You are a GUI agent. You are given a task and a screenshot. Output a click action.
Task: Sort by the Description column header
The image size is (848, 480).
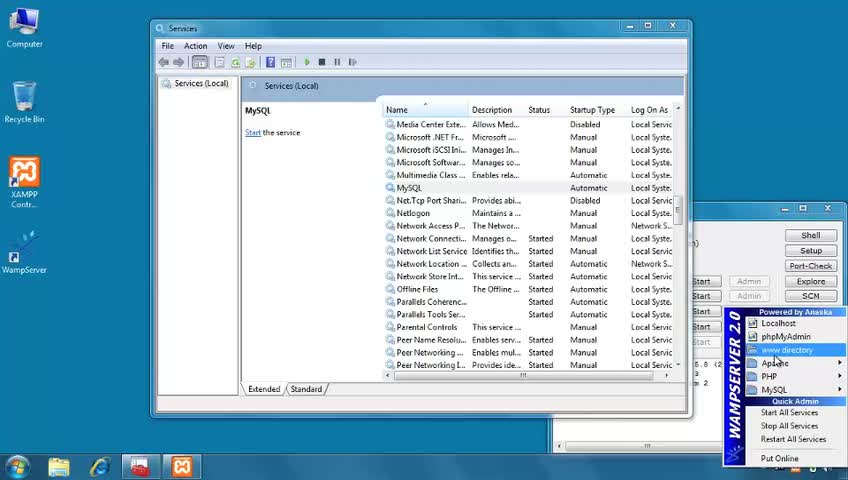coord(496,110)
